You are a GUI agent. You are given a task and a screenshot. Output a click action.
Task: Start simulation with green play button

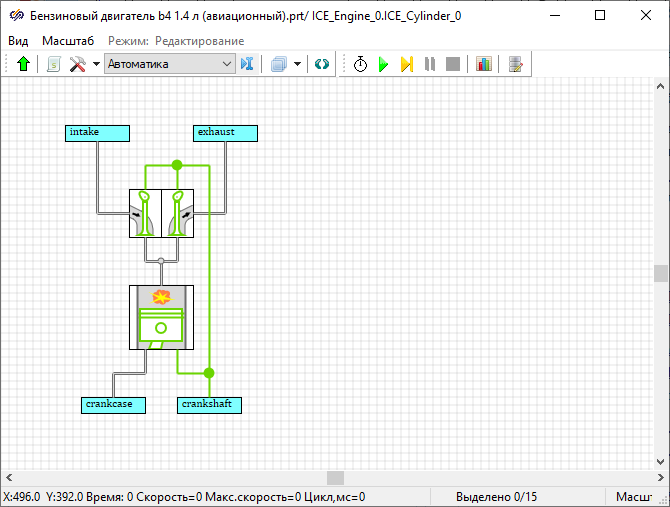[383, 64]
